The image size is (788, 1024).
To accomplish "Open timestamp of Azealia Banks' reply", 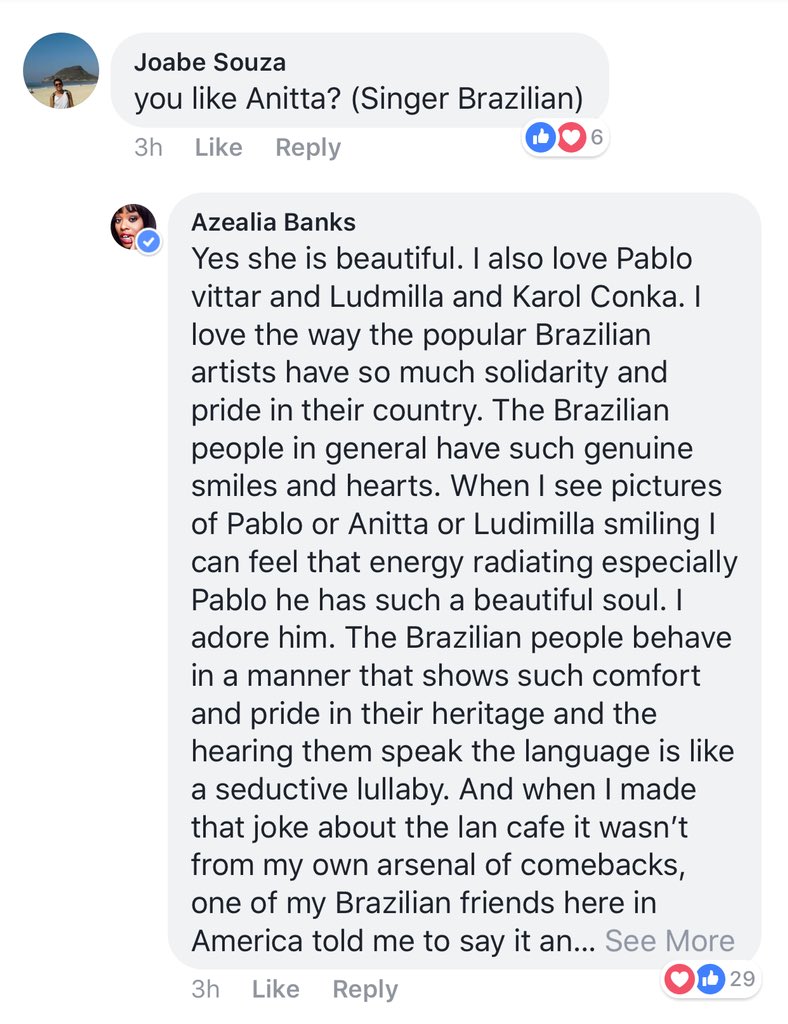I will click(205, 989).
